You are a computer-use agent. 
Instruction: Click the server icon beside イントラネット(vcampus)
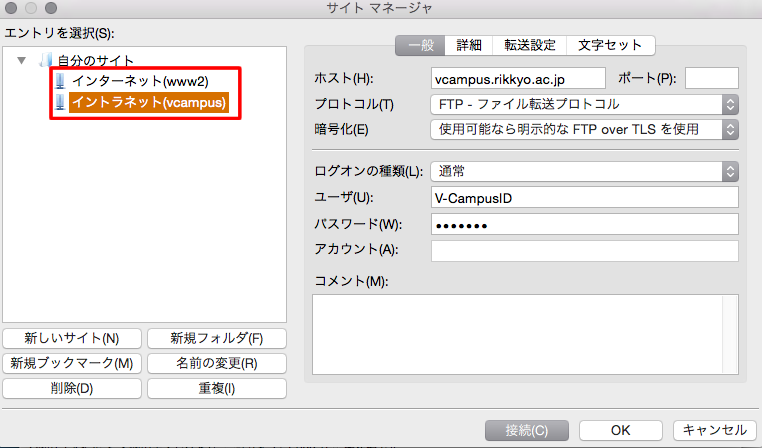pos(60,102)
